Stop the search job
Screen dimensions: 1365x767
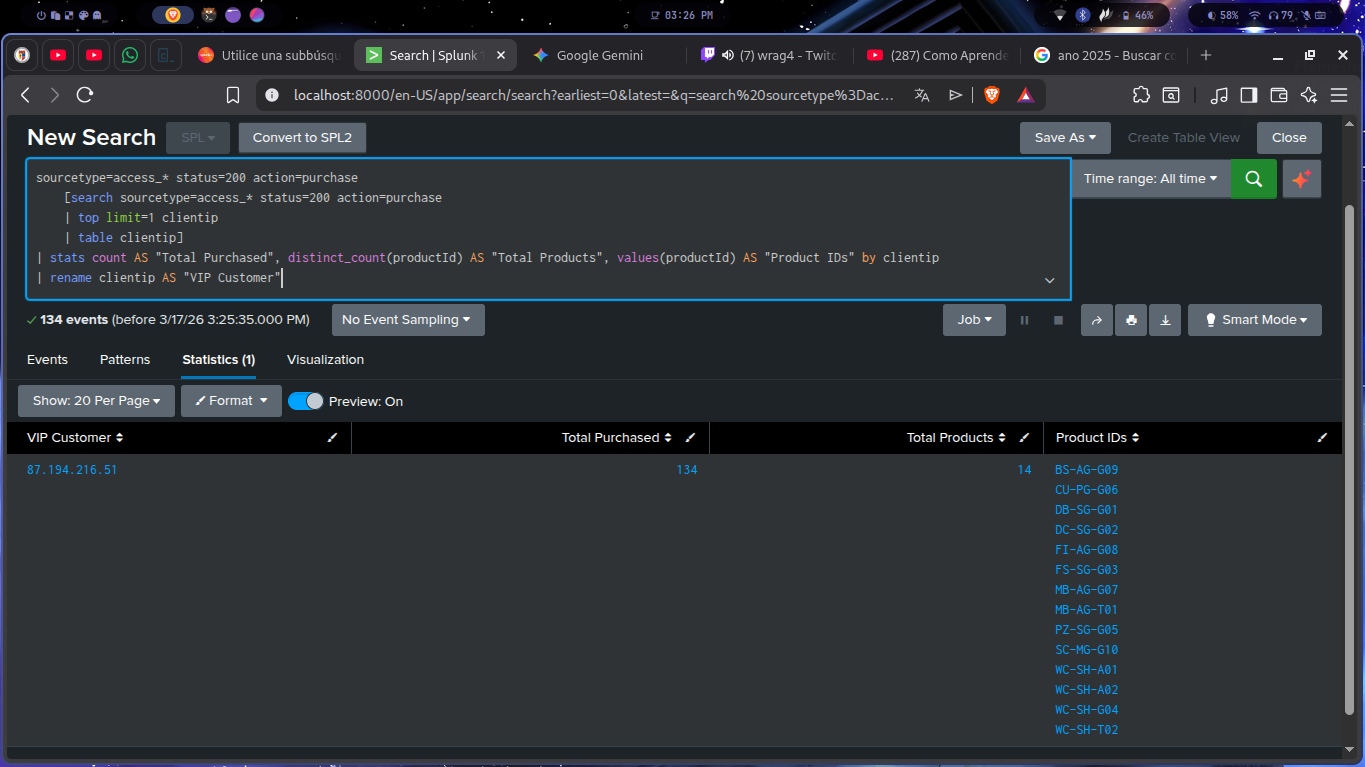(1058, 320)
